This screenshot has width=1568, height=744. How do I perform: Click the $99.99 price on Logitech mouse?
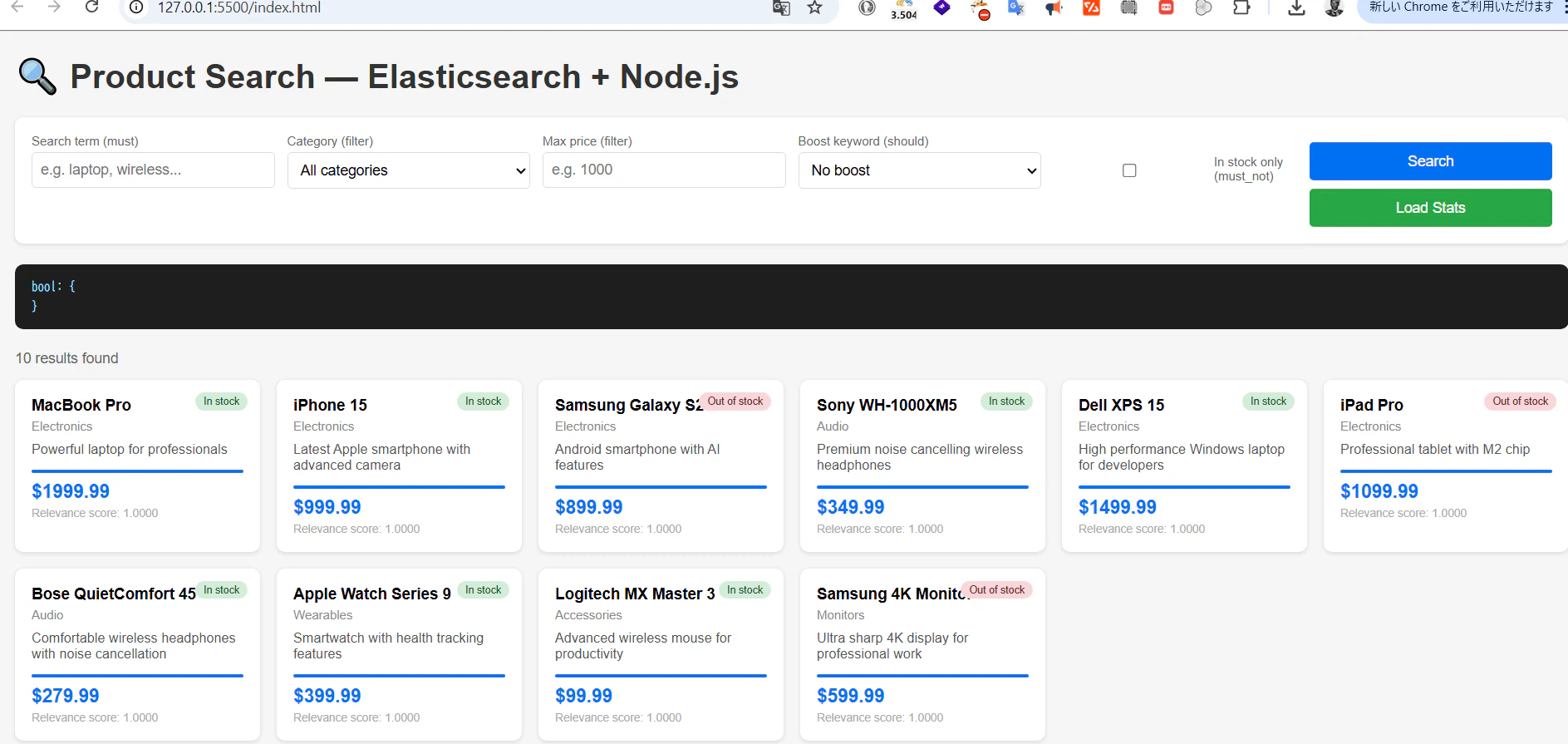click(x=583, y=696)
